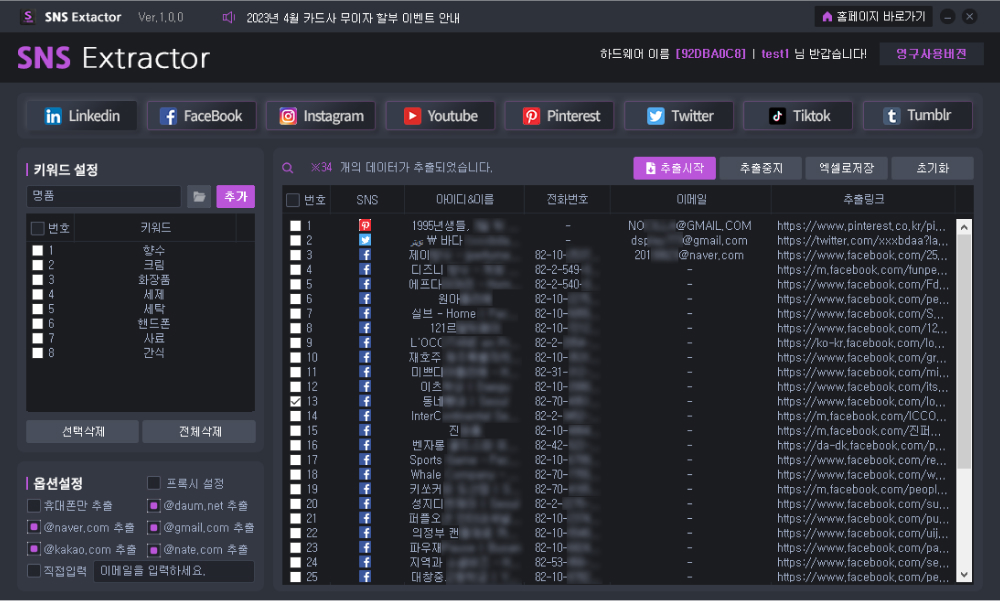1000x601 pixels.
Task: Tick the checkbox for keyword 화장품
Action: pyautogui.click(x=38, y=279)
